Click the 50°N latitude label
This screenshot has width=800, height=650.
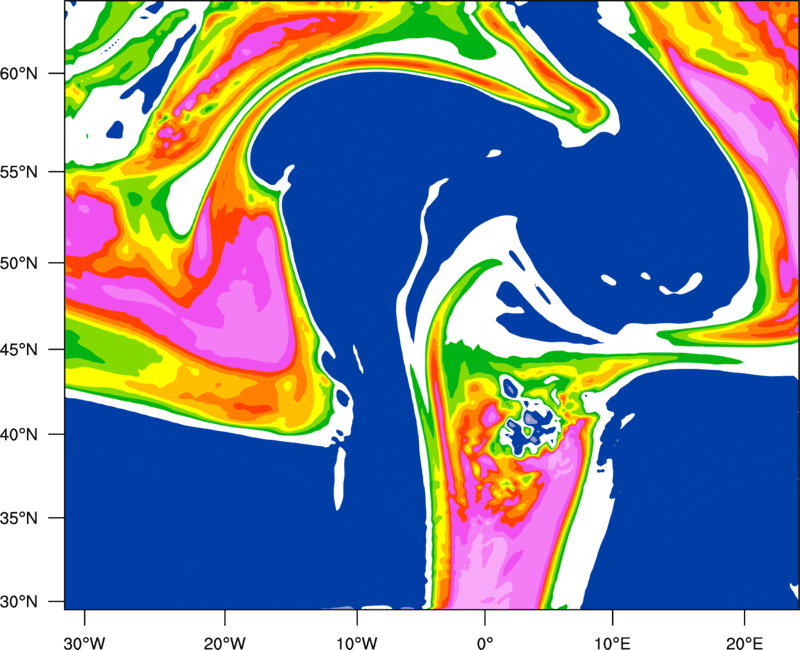point(19,263)
